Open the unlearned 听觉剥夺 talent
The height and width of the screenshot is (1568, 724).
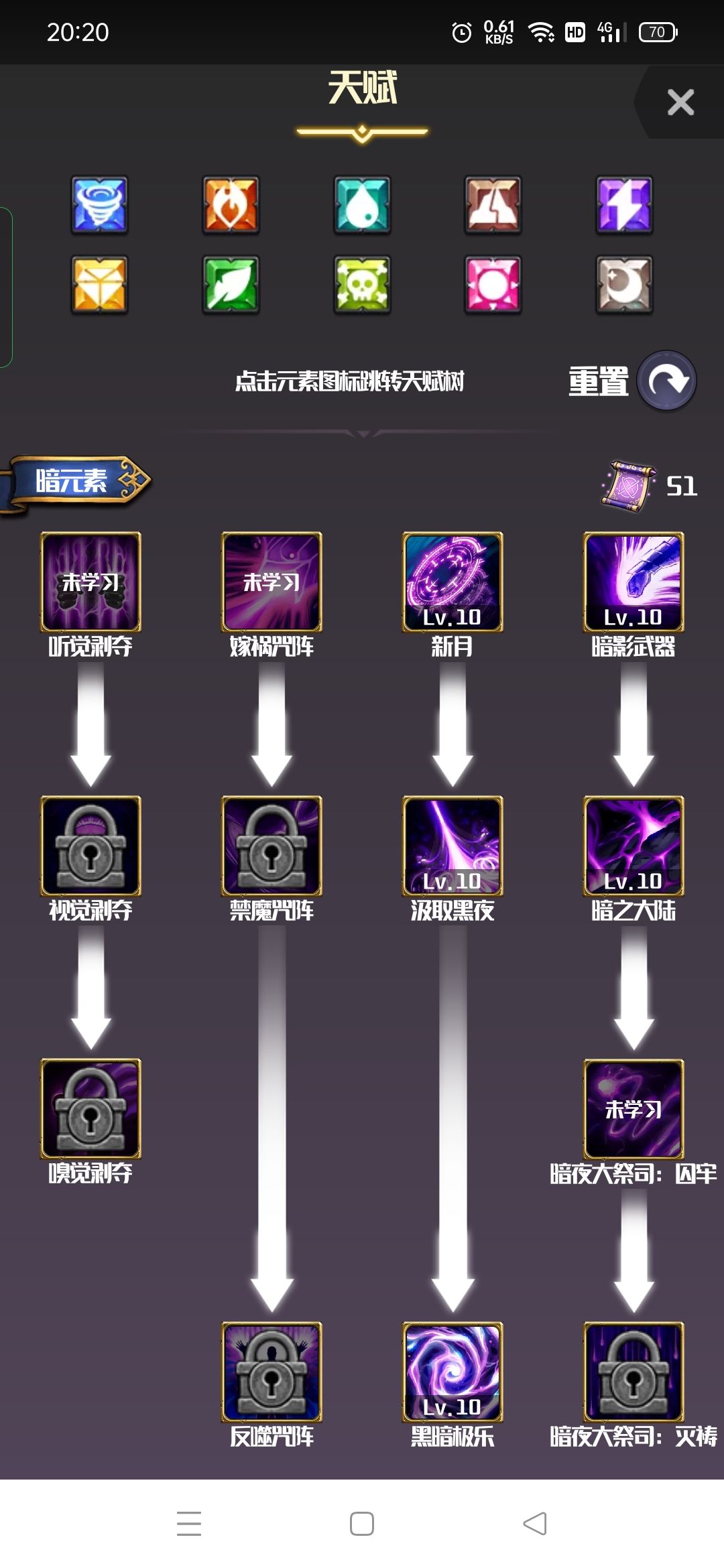(90, 582)
